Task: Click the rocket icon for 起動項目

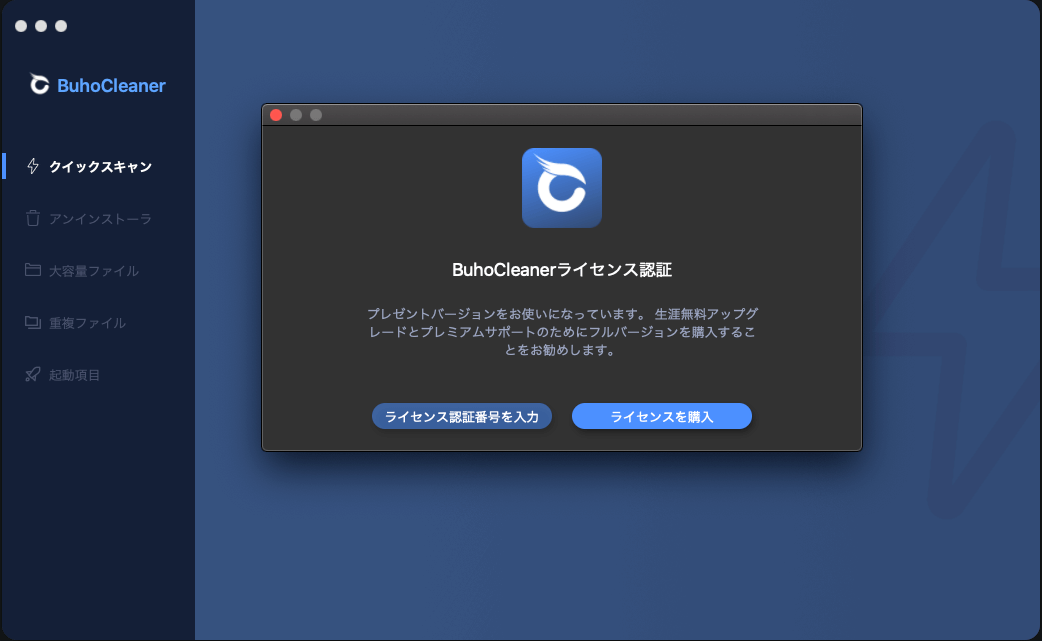Action: point(33,374)
